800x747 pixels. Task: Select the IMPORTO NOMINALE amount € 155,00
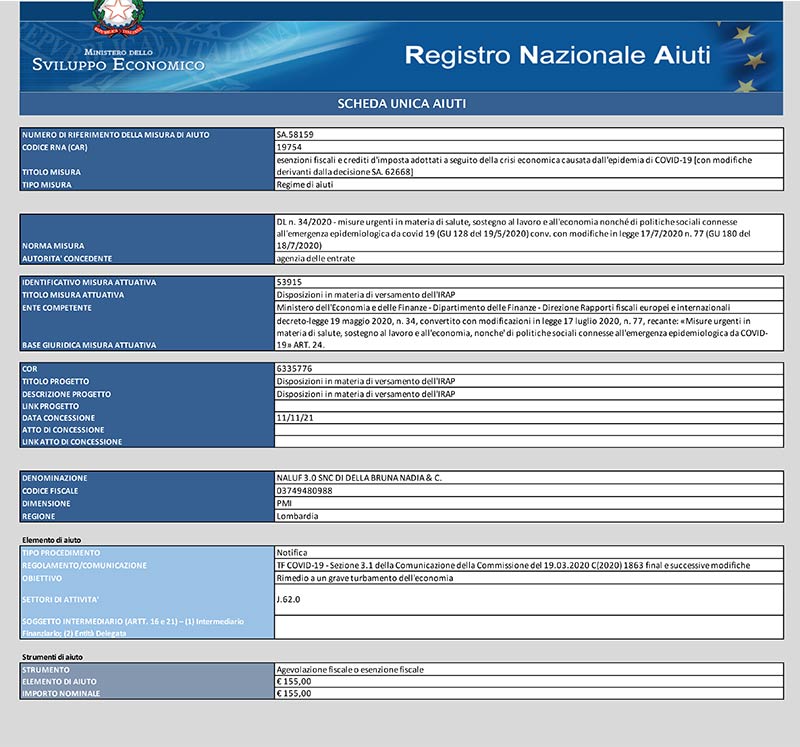coord(294,693)
